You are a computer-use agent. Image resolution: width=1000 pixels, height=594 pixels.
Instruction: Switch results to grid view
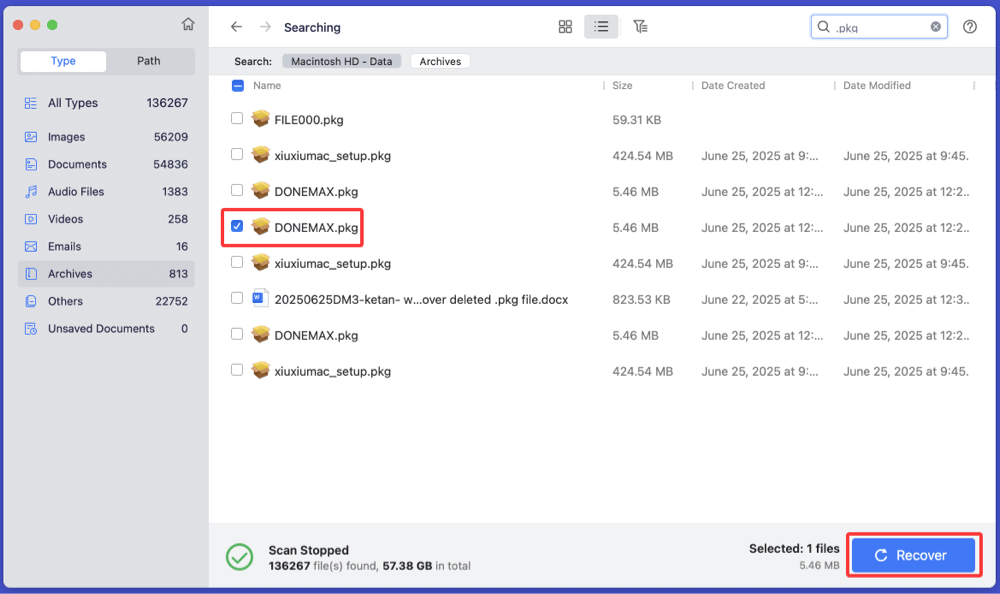point(565,27)
